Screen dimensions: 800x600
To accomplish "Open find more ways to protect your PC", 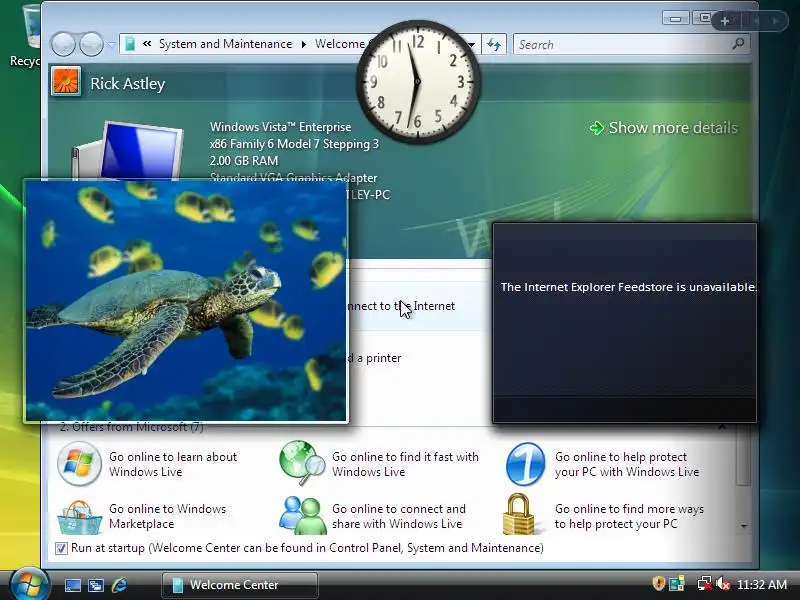I will coord(629,516).
